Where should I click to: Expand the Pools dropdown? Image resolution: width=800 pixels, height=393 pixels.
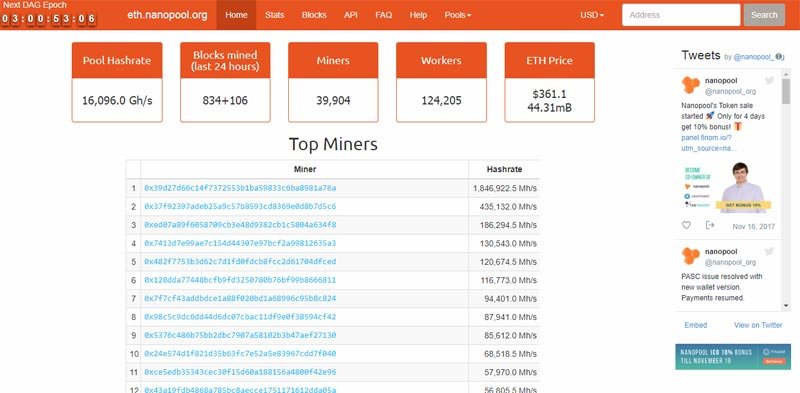point(457,15)
